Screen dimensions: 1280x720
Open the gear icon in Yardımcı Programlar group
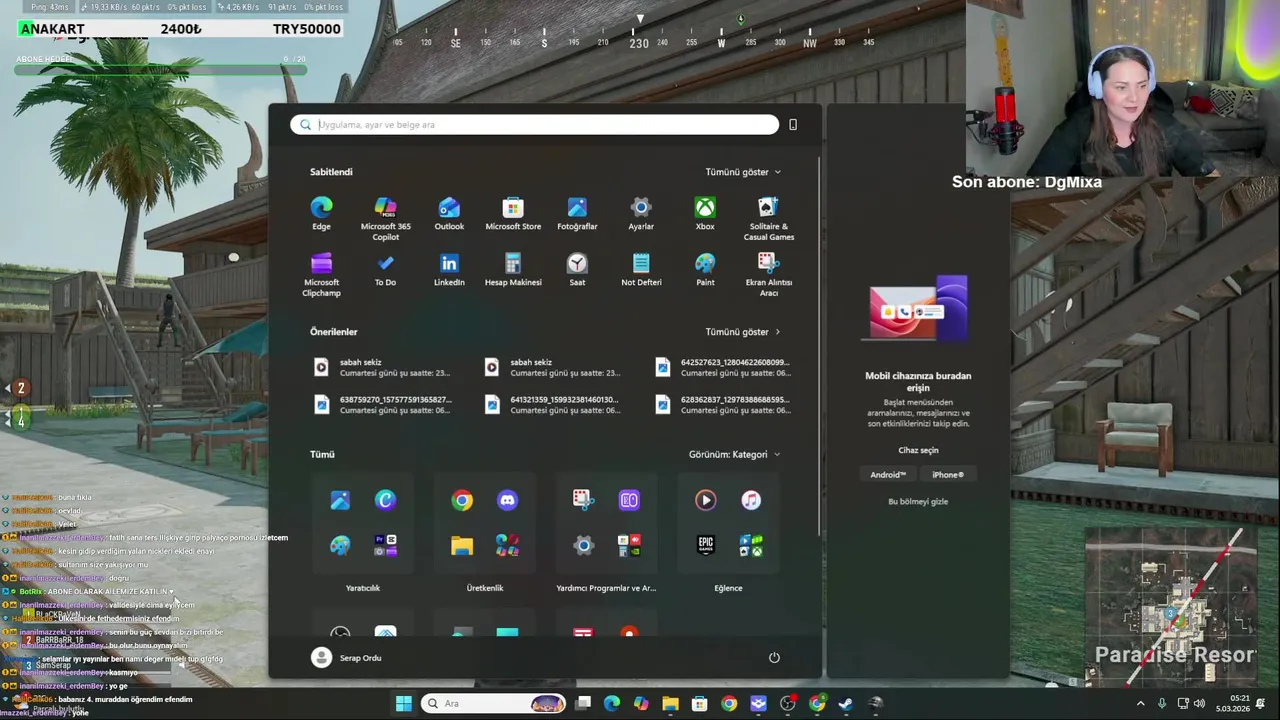pos(583,545)
